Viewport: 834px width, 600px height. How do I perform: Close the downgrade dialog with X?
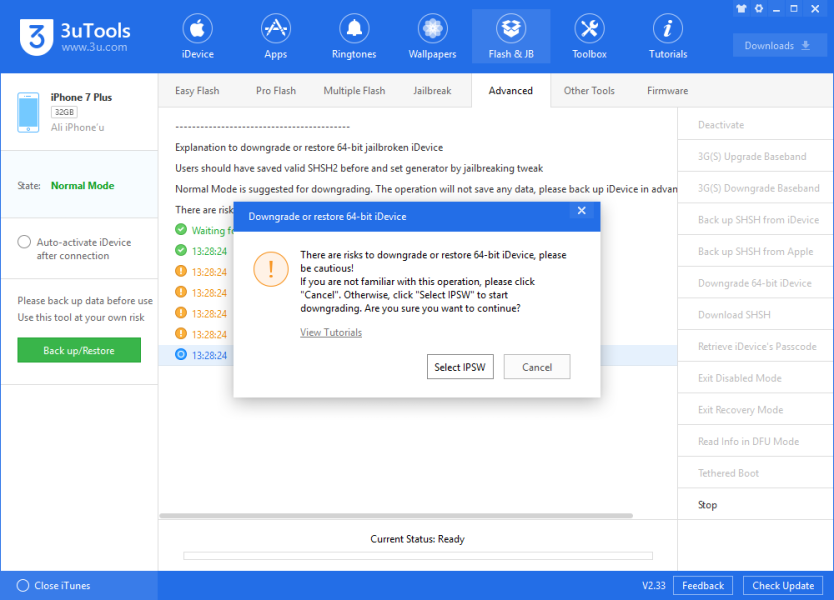pos(582,211)
